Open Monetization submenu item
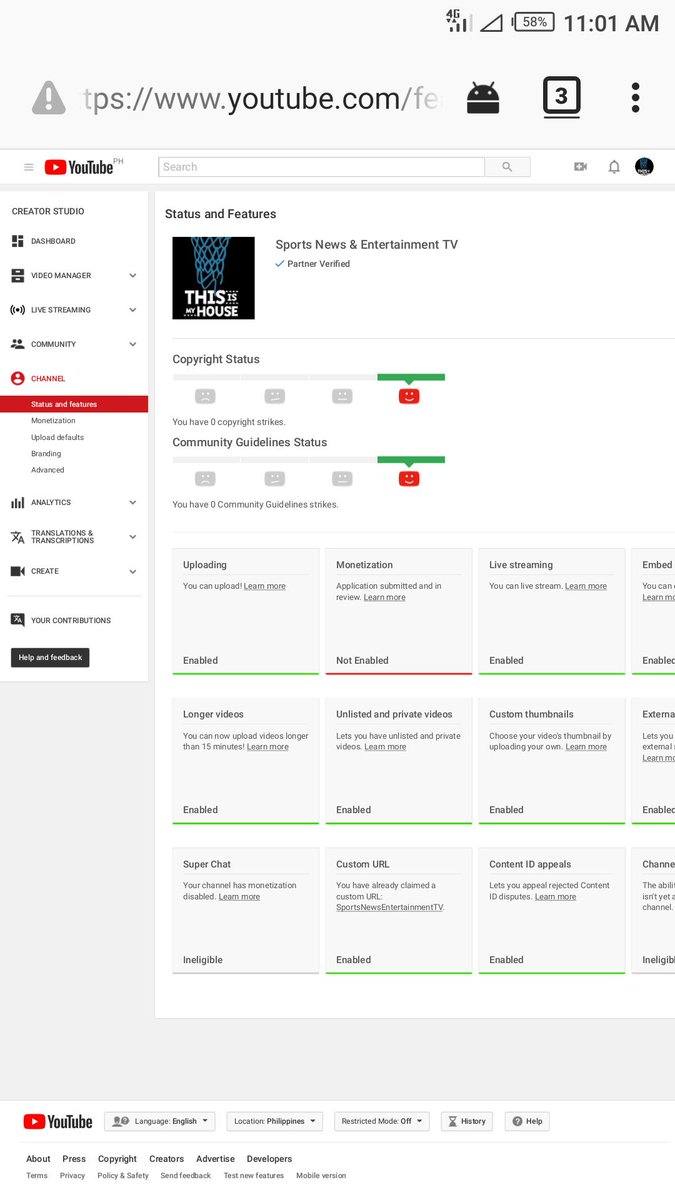The height and width of the screenshot is (1200, 675). (x=53, y=421)
